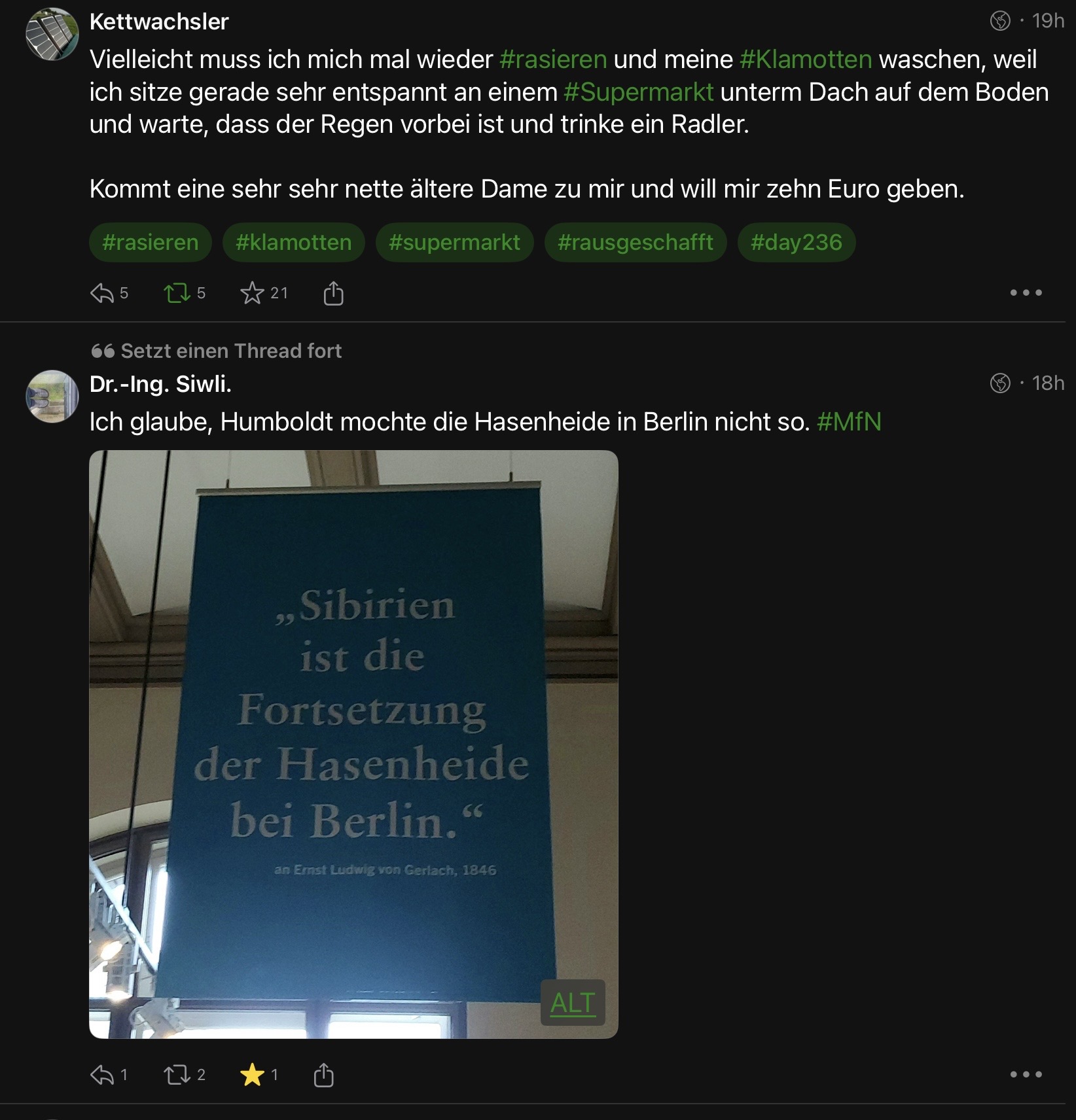Share Dr.-Ing. Siwli's post
This screenshot has height=1120, width=1076.
tap(324, 1075)
